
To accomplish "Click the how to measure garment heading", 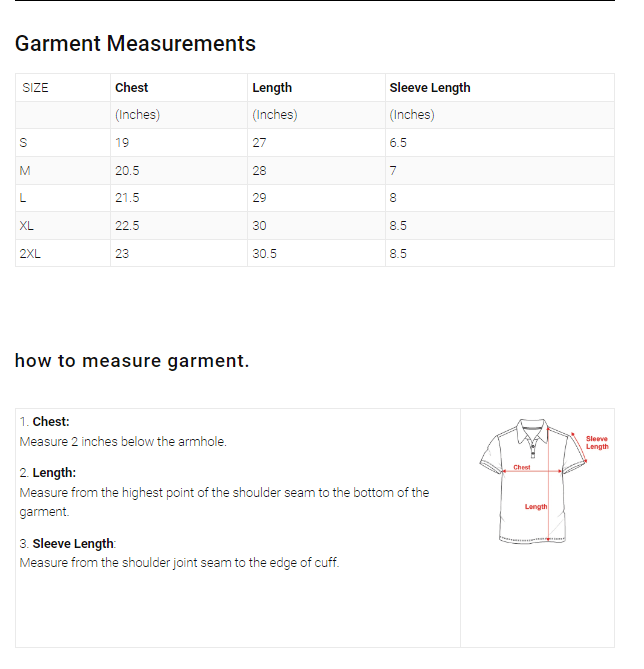I will click(x=132, y=361).
